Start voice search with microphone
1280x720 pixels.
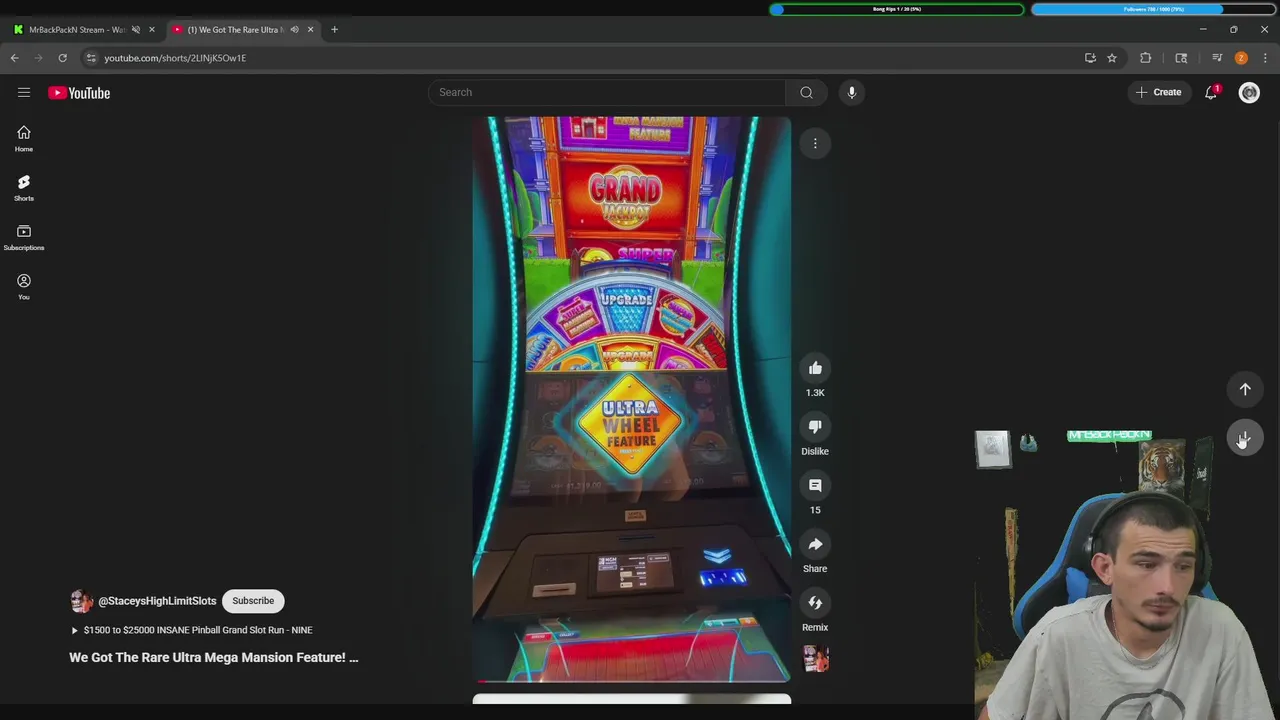point(851,92)
